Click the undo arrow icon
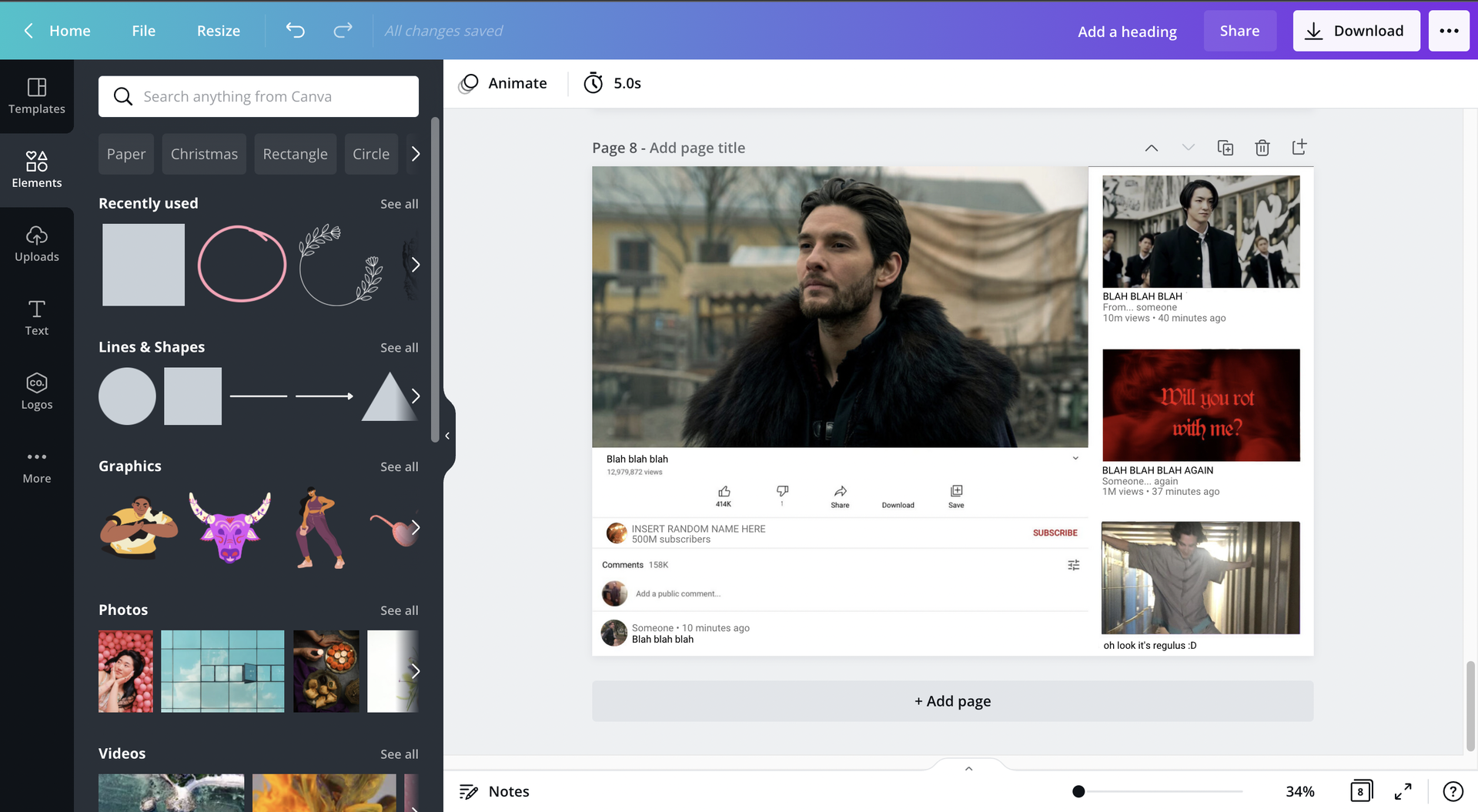The height and width of the screenshot is (812, 1478). [x=296, y=31]
